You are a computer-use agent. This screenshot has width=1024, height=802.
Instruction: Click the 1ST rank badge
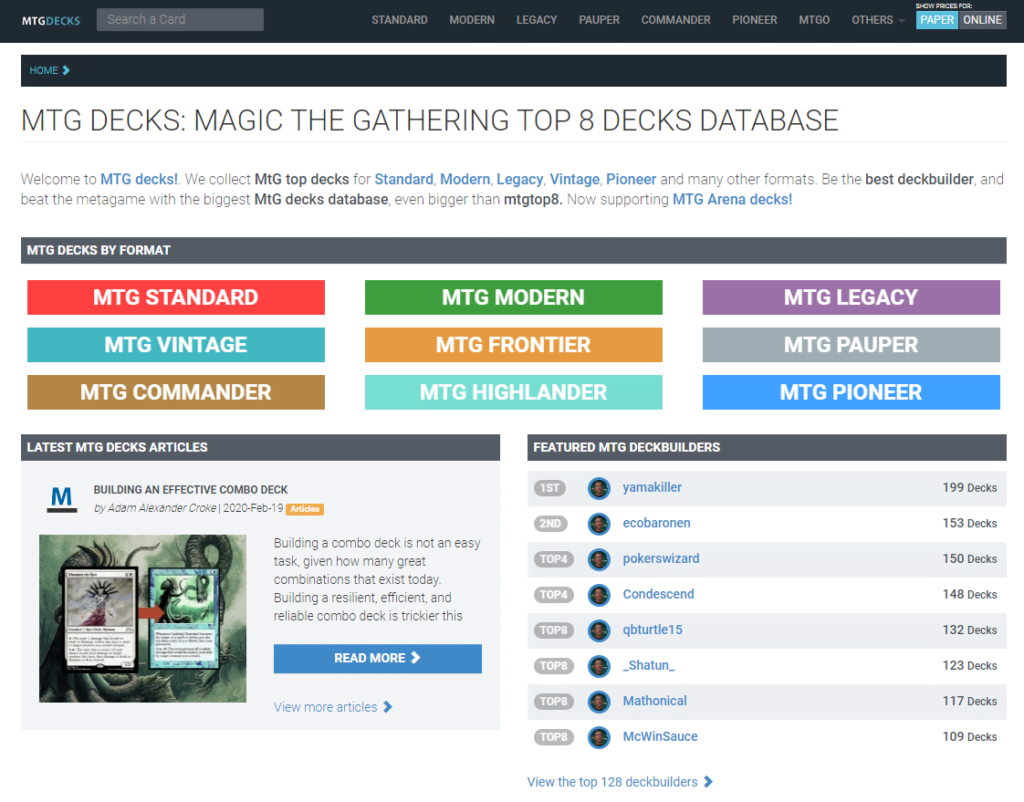pos(549,488)
